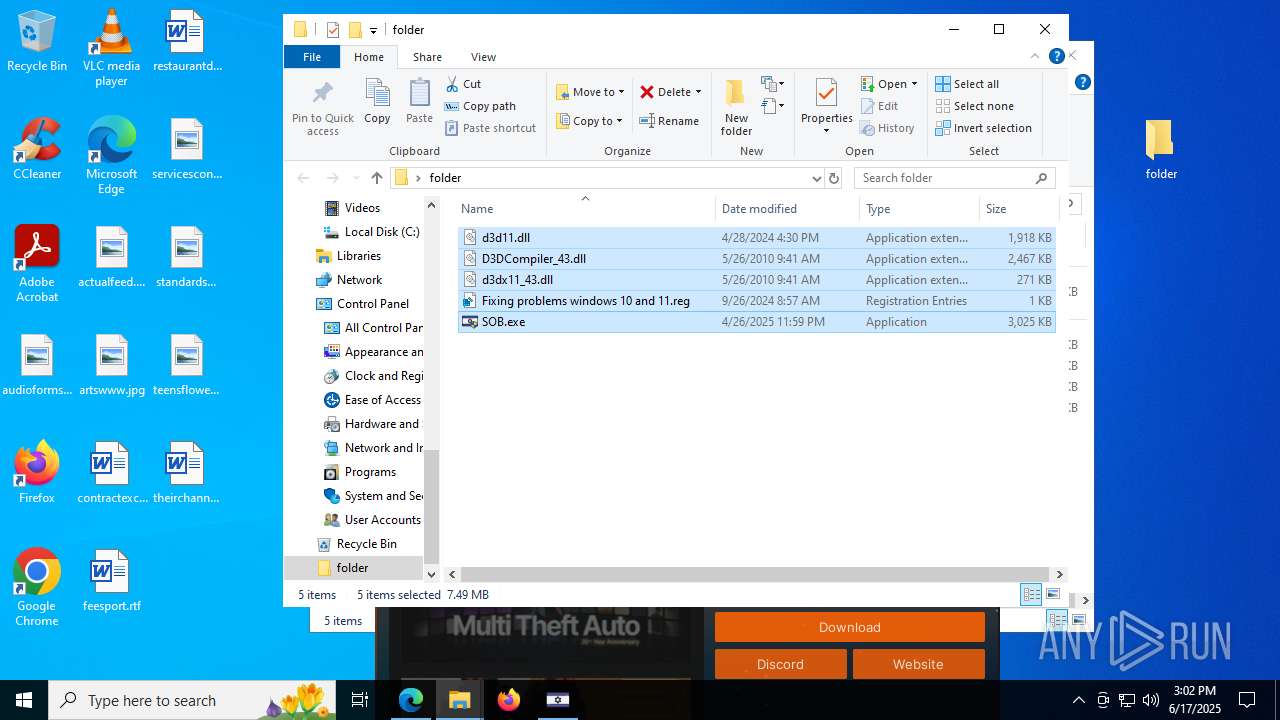This screenshot has width=1280, height=720.
Task: Create a New folder from ribbon
Action: point(736,108)
